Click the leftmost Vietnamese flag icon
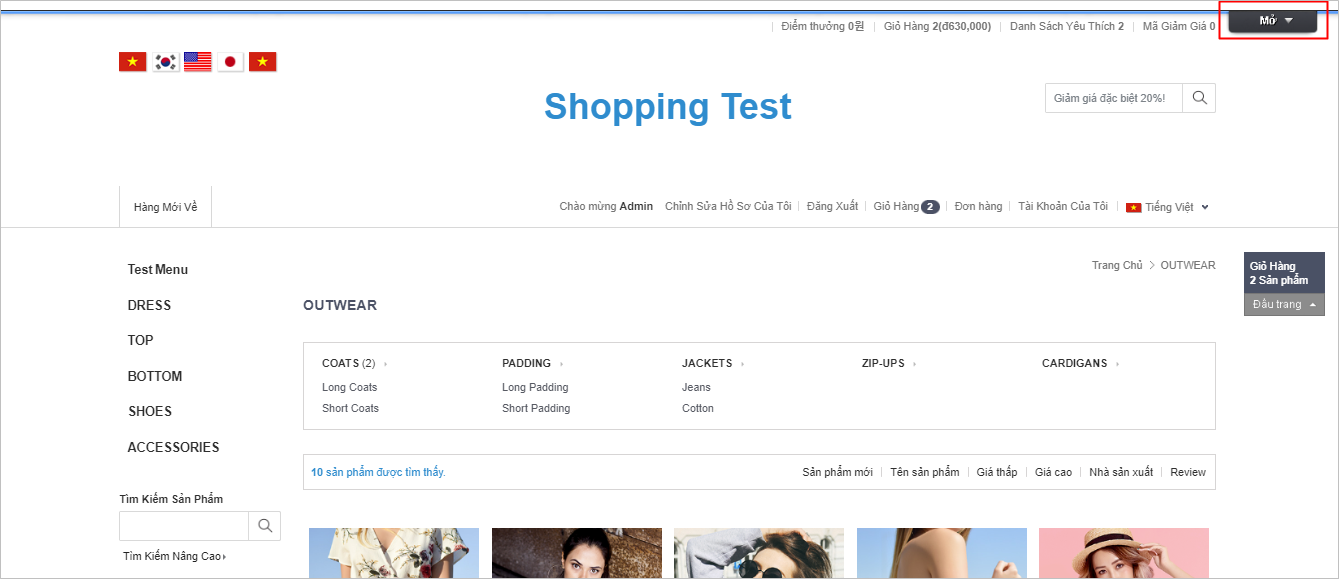The image size is (1339, 579). click(132, 62)
